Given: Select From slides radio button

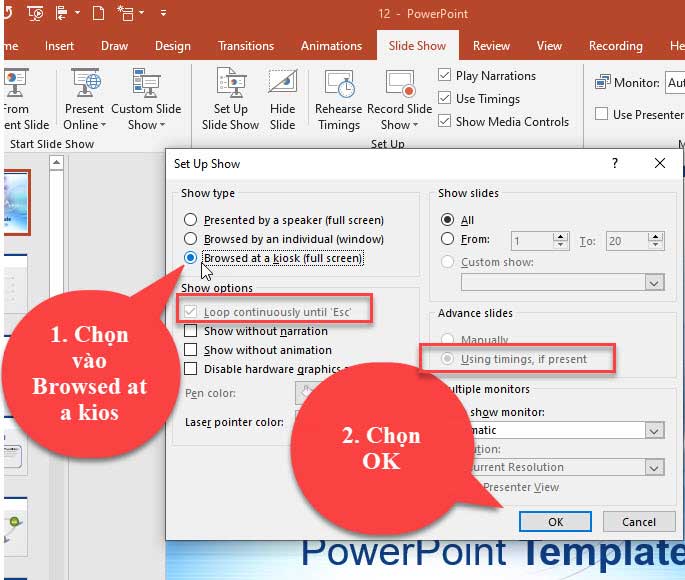Looking at the screenshot, I should click(447, 238).
